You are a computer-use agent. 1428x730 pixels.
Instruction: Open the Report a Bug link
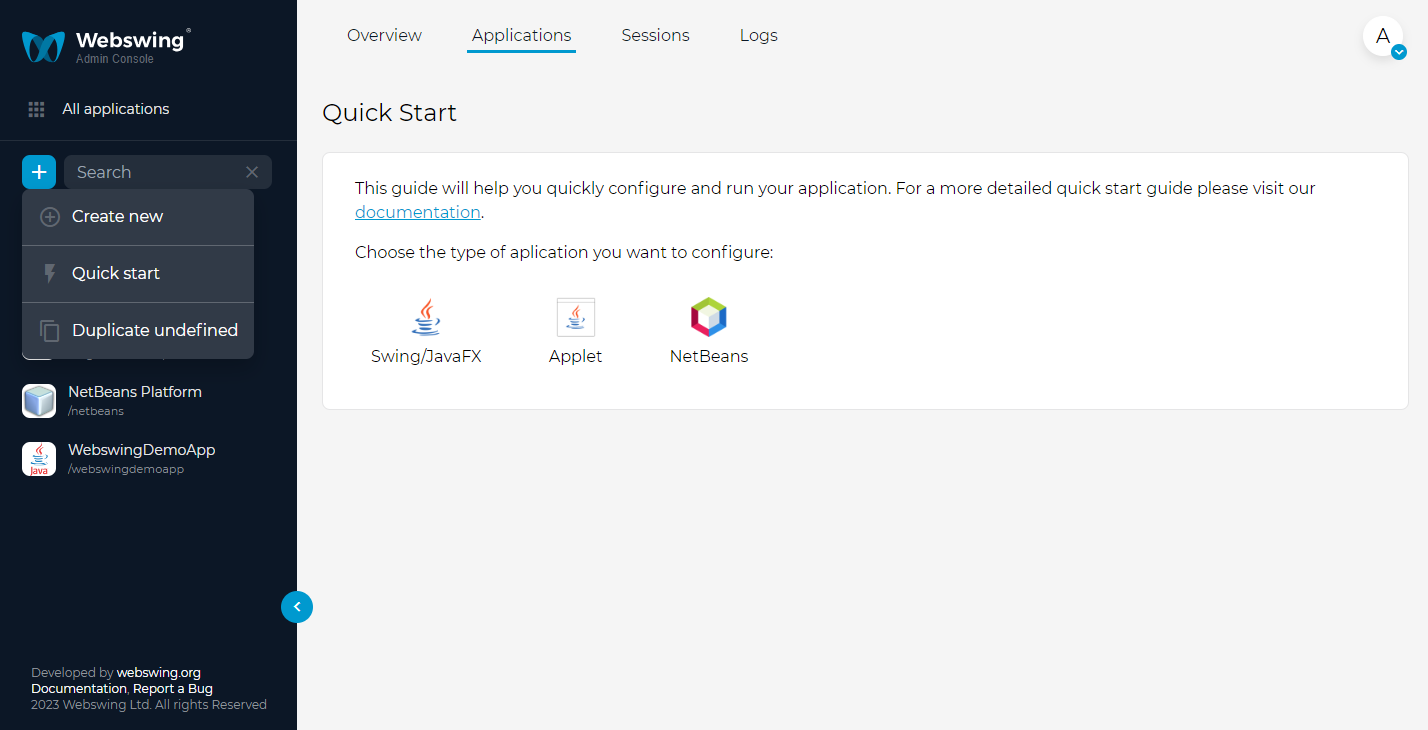tap(173, 689)
